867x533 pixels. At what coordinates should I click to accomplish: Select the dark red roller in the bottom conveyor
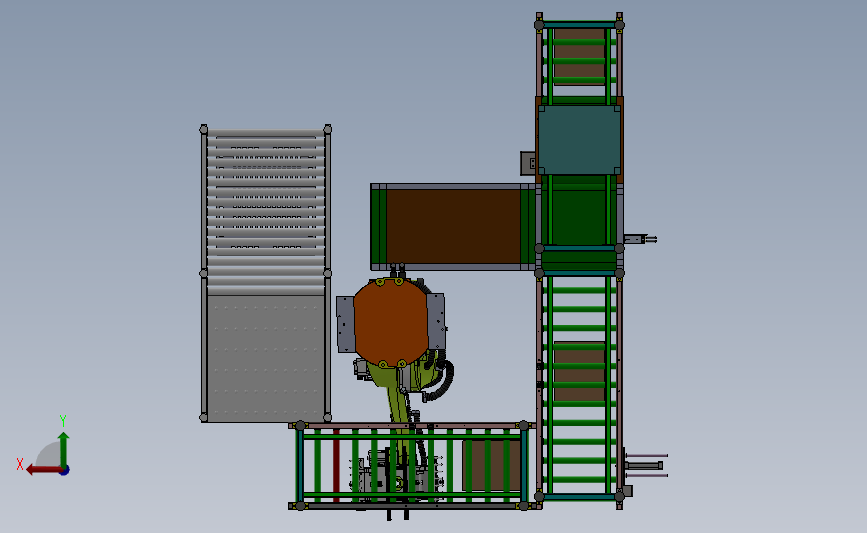[x=336, y=466]
